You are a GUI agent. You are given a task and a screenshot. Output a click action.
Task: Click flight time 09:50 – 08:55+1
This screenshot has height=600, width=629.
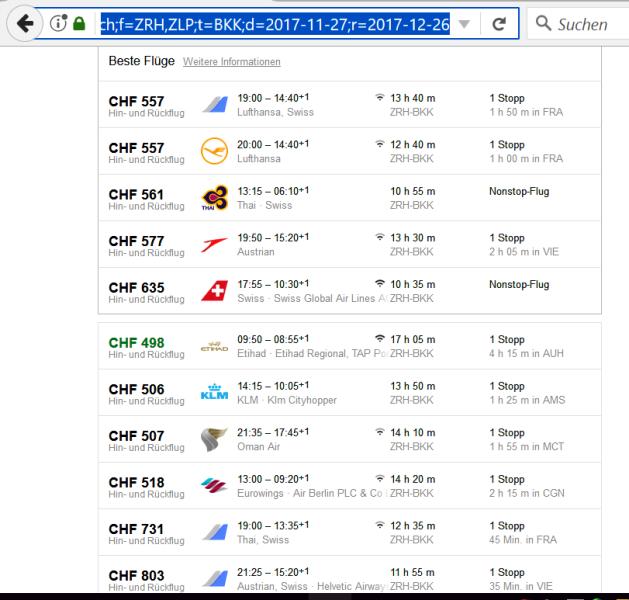[x=273, y=339]
